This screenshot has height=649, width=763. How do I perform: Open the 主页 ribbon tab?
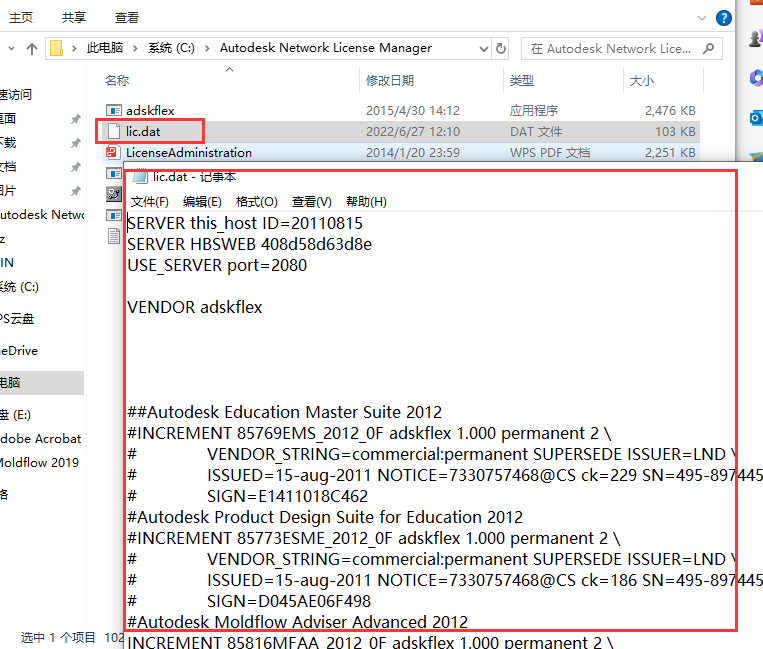[x=21, y=18]
